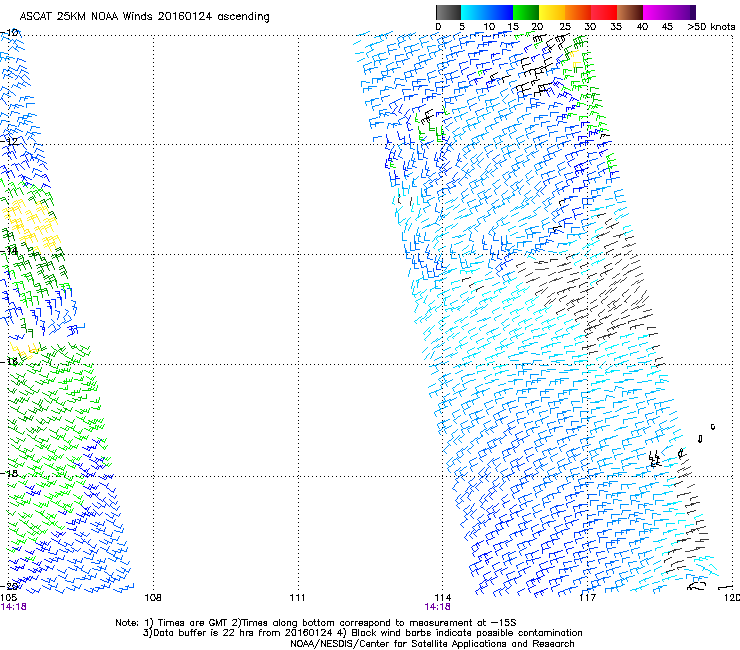
Task: Pick the red 30-35 knots legend segment
Action: pyautogui.click(x=604, y=12)
